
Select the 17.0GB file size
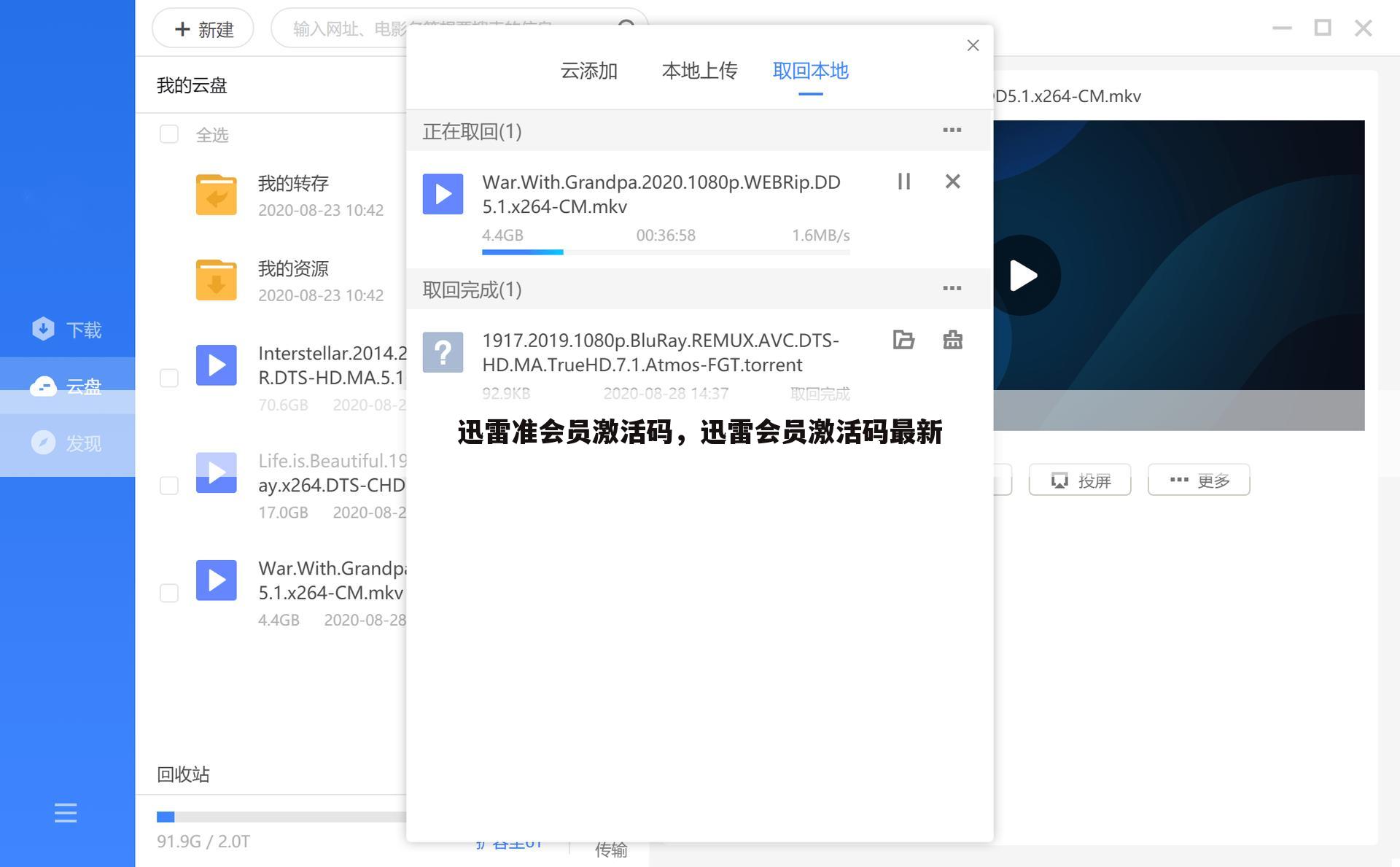click(x=283, y=513)
